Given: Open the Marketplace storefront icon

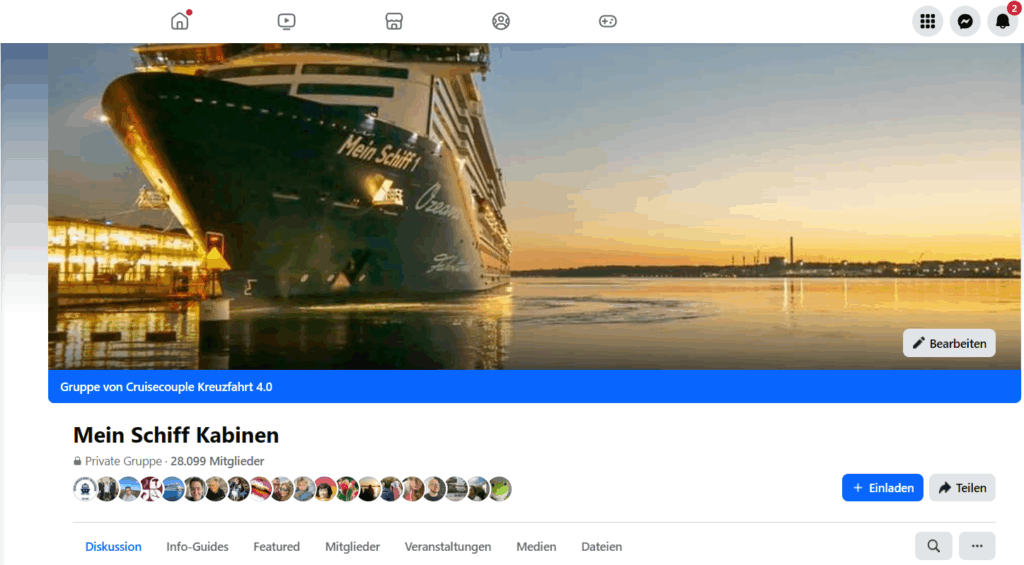Looking at the screenshot, I should coord(394,21).
